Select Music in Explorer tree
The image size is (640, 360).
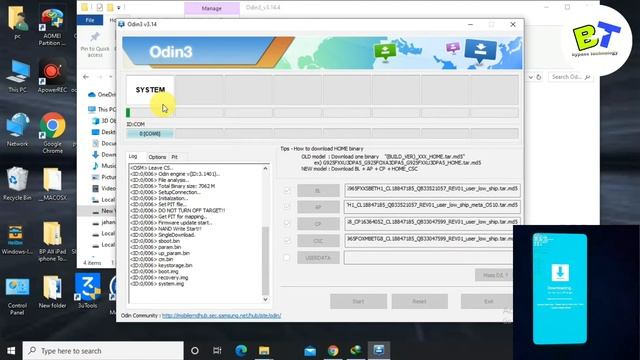click(104, 166)
